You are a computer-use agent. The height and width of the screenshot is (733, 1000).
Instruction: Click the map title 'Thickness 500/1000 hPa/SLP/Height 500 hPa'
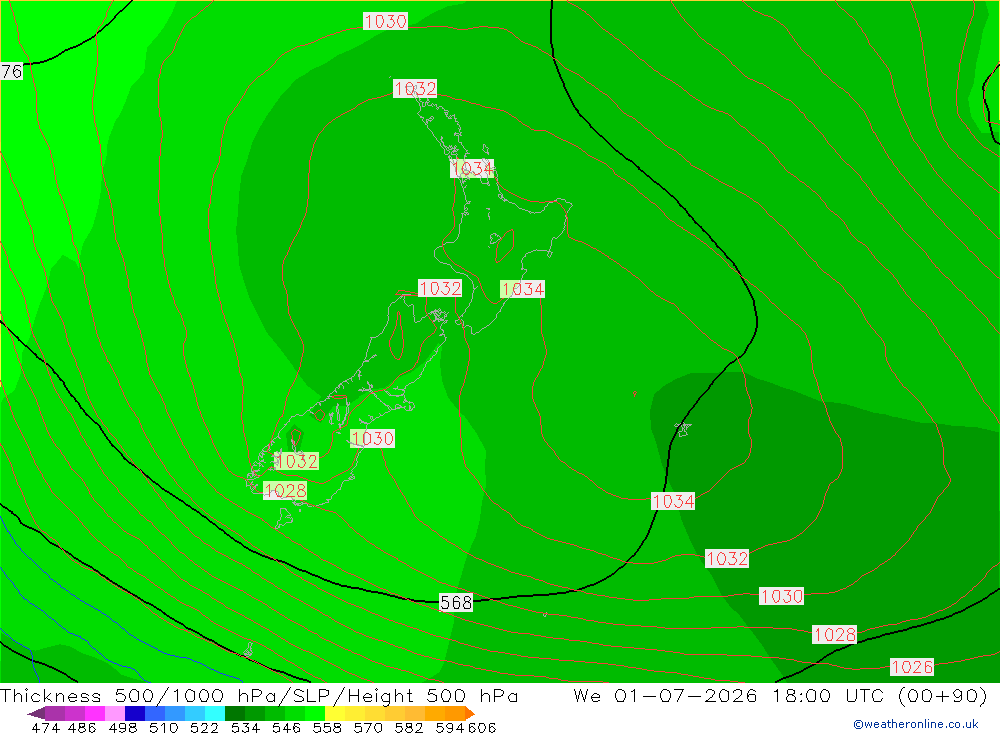259,695
